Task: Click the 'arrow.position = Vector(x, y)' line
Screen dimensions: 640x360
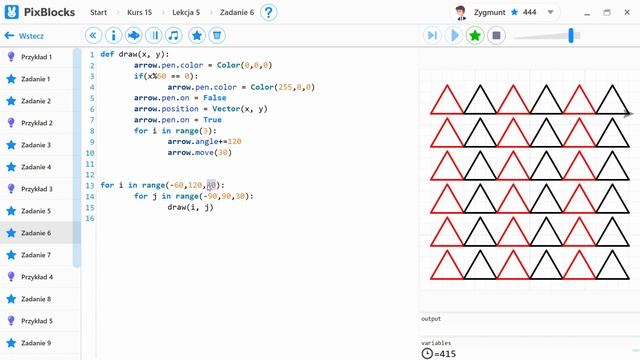Action: pyautogui.click(x=200, y=109)
